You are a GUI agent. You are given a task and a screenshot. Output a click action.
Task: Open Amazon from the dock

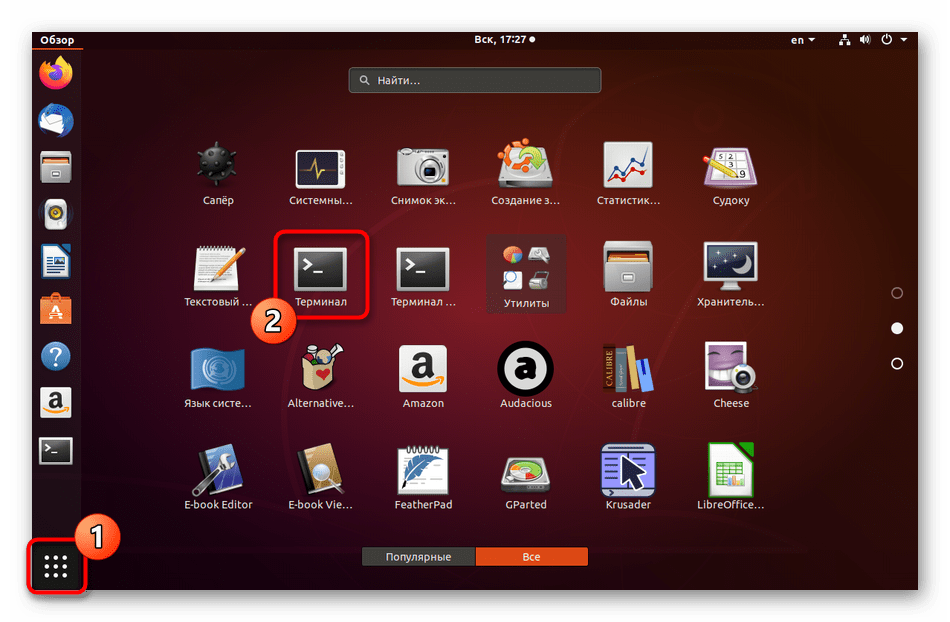(x=56, y=403)
